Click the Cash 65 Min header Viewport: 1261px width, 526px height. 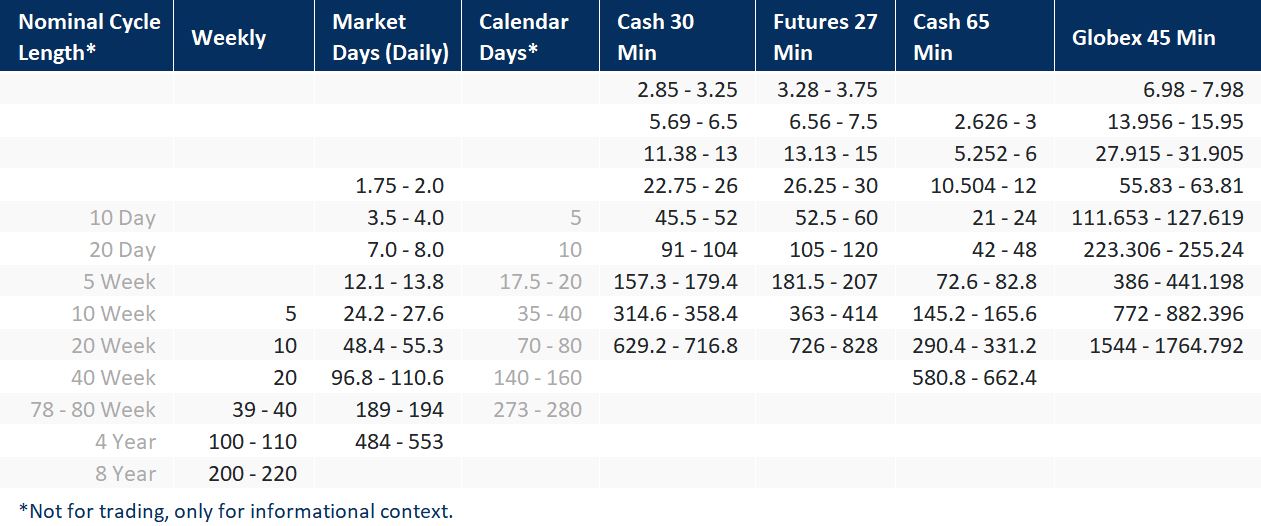click(974, 37)
